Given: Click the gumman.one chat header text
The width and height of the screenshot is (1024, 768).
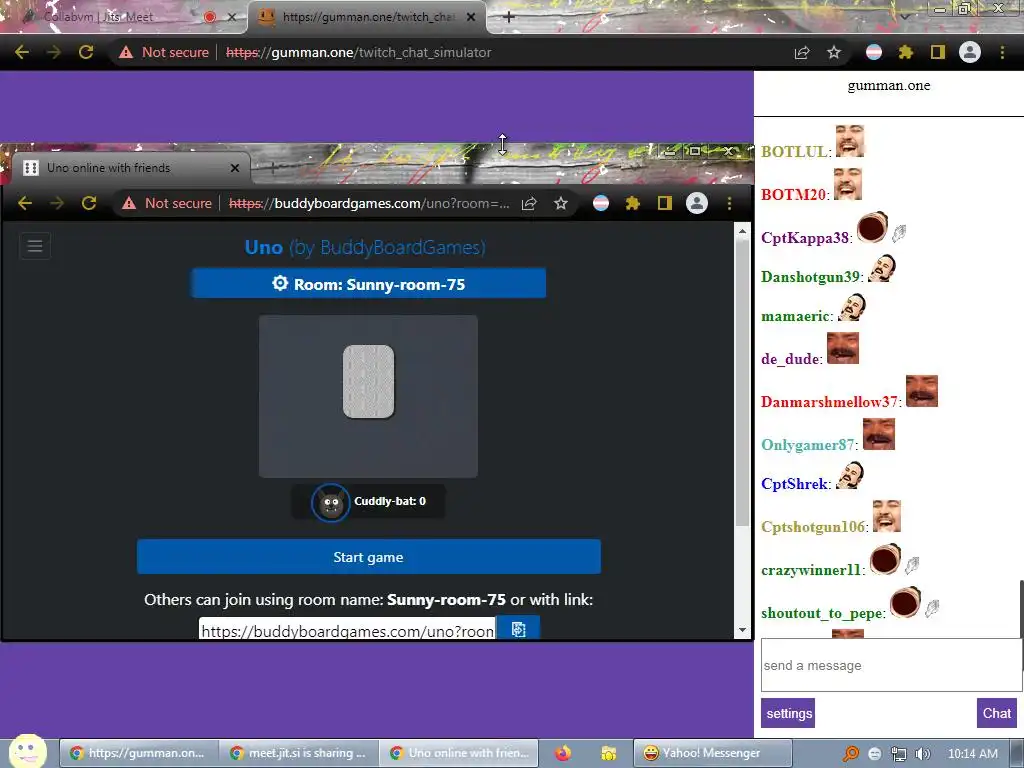Looking at the screenshot, I should tap(889, 86).
